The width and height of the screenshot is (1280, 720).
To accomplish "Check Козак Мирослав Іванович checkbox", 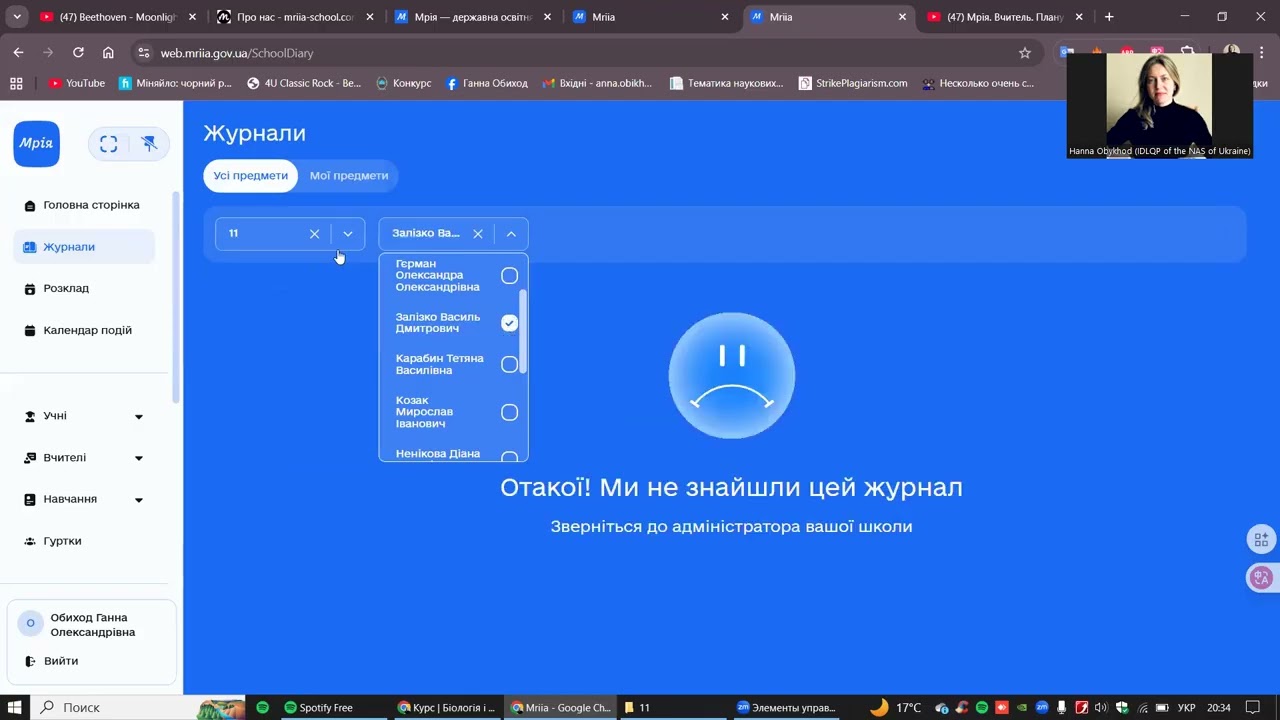I will [x=509, y=412].
